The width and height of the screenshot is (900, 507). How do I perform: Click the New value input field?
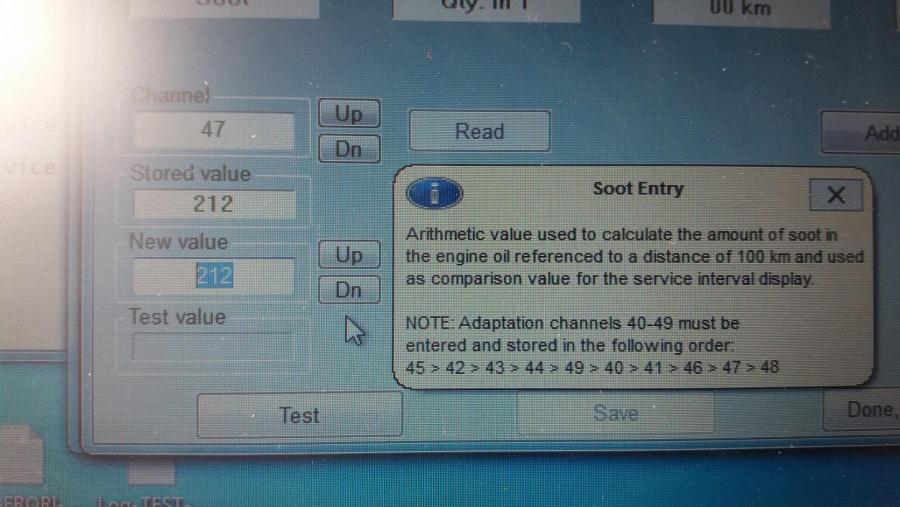[x=213, y=275]
